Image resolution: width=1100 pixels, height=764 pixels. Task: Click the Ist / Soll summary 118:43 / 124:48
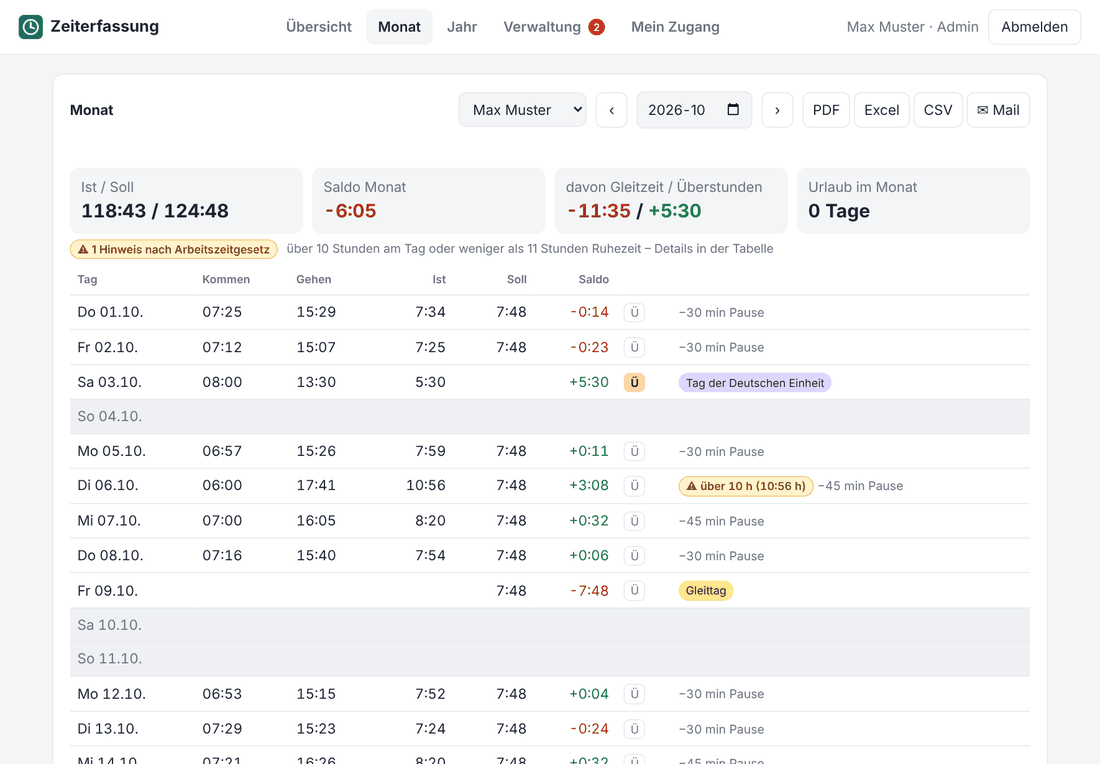click(155, 211)
